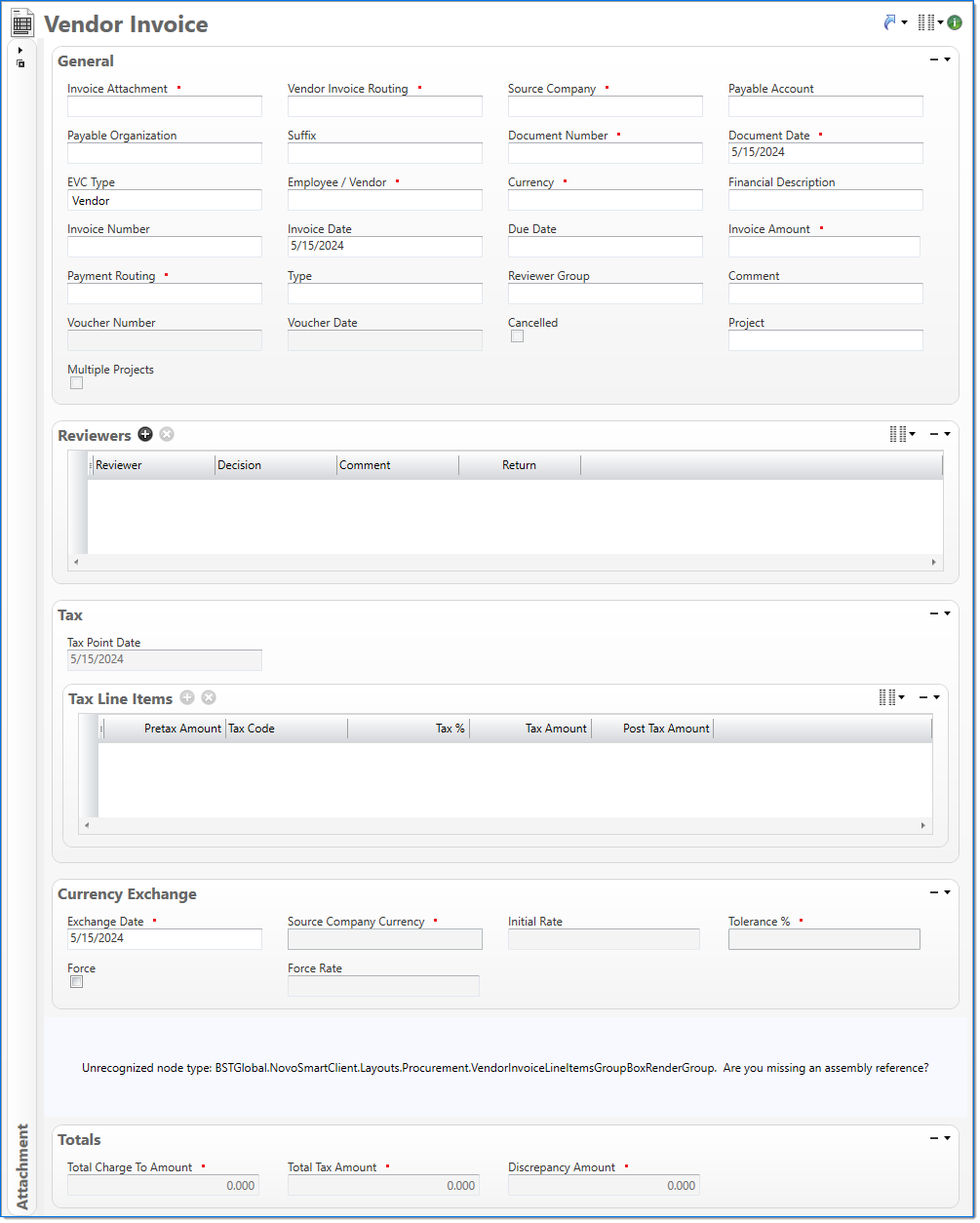Click the remove reviewer X icon
This screenshot has width=980, height=1223.
(x=167, y=435)
